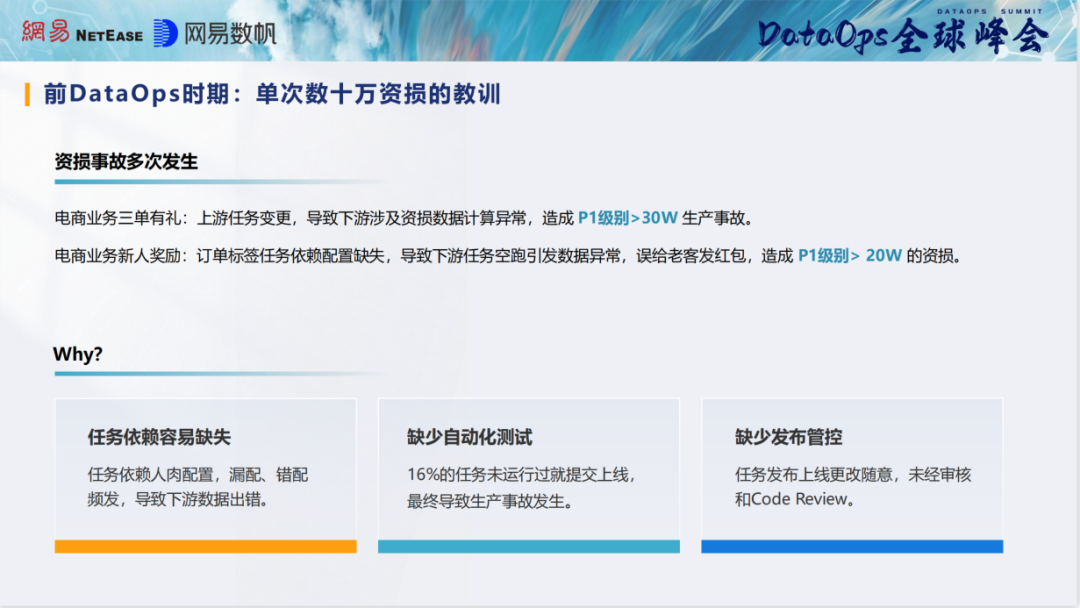
Task: Click the text 16%的任务未运行过就提交上线
Action: [x=521, y=474]
